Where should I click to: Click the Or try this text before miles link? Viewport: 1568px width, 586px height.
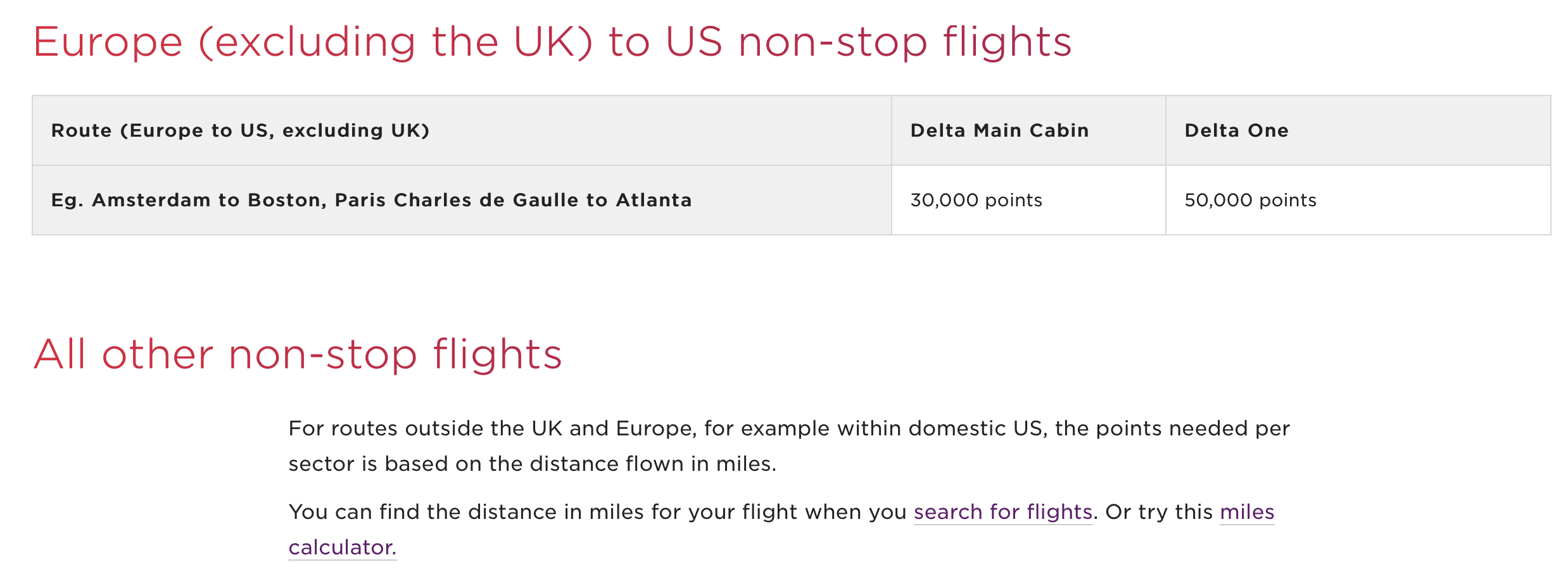point(1159,512)
